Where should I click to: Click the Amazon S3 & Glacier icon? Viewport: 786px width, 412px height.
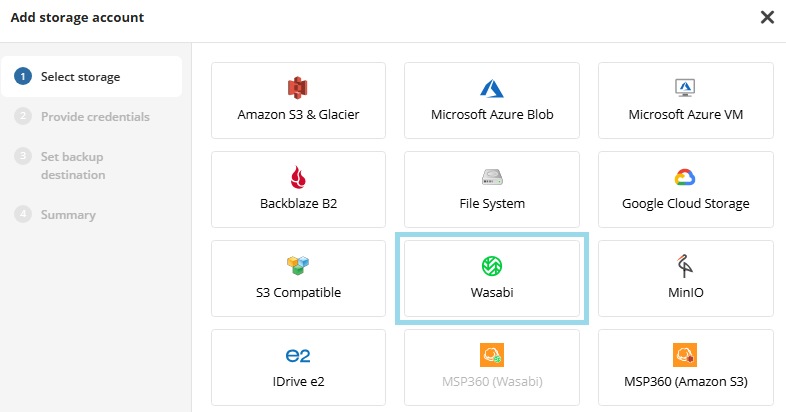pyautogui.click(x=298, y=88)
